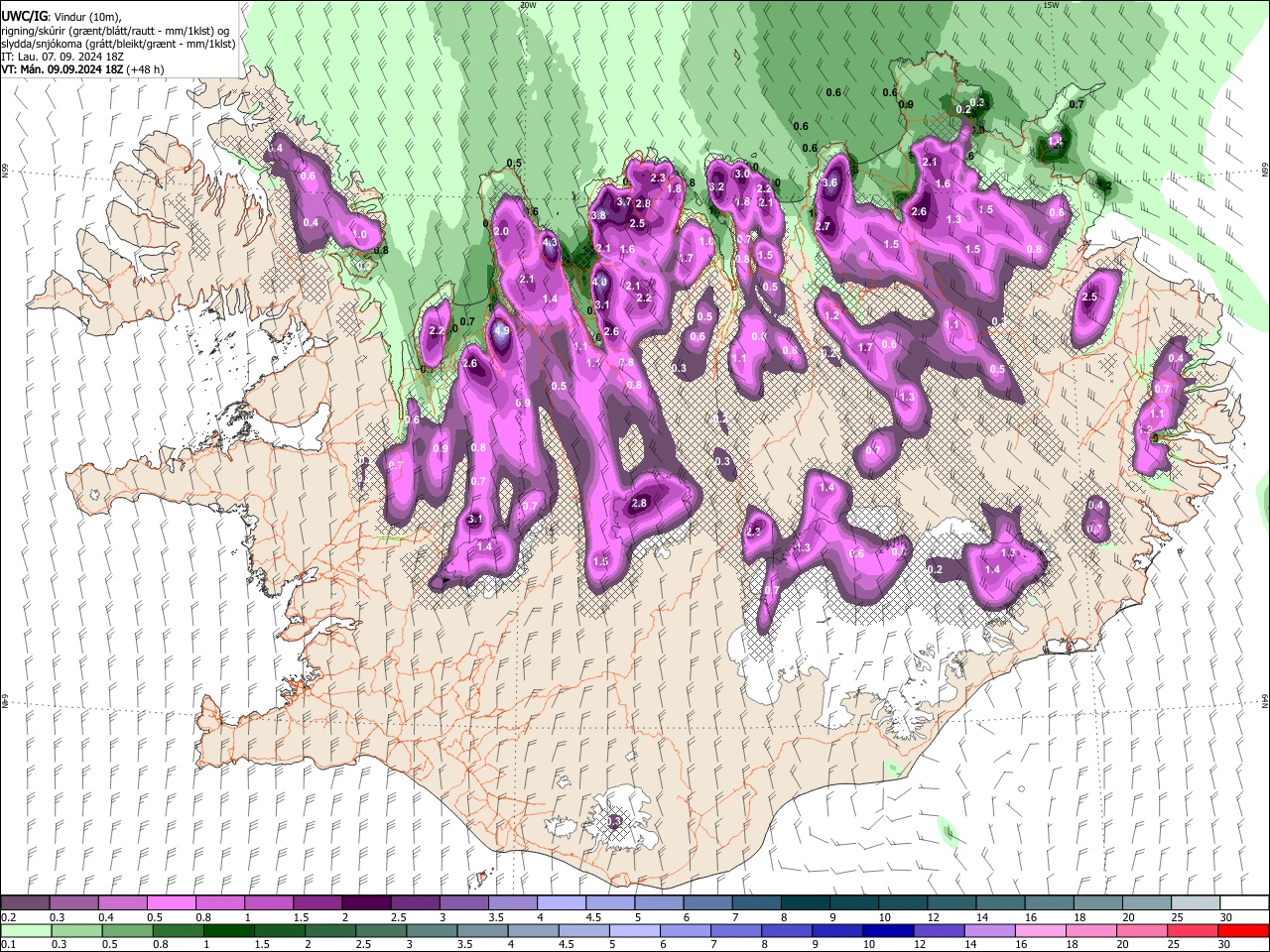Click the '0.1' label in the lower legend row
The image size is (1270, 952).
[8, 944]
